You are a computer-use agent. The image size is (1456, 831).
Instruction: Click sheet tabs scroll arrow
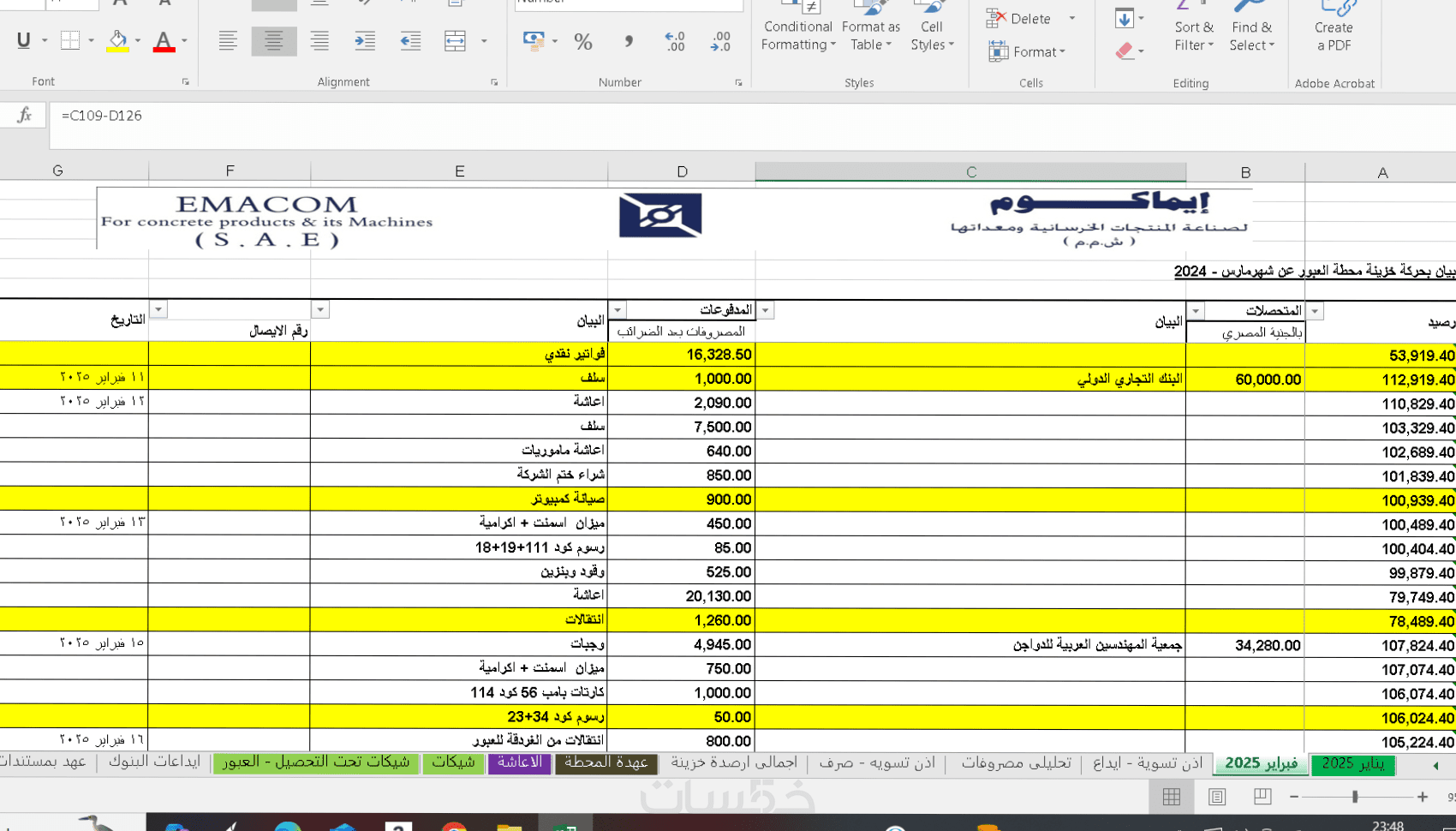[1435, 764]
